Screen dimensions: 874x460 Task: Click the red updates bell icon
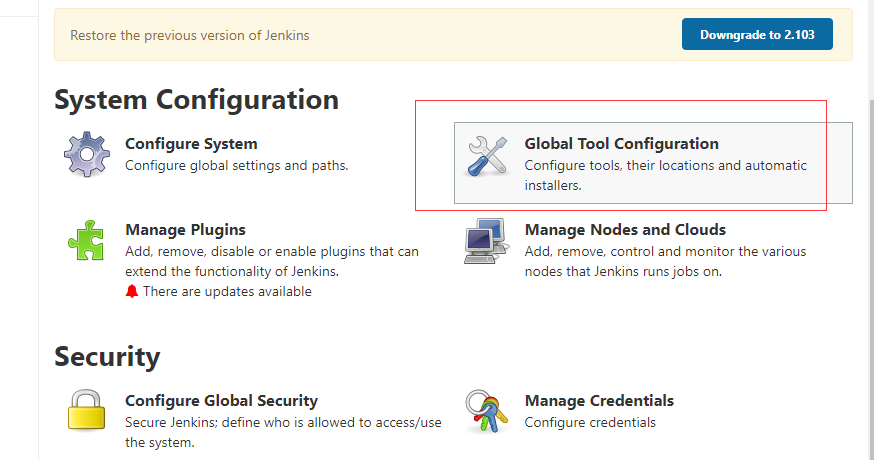click(132, 291)
